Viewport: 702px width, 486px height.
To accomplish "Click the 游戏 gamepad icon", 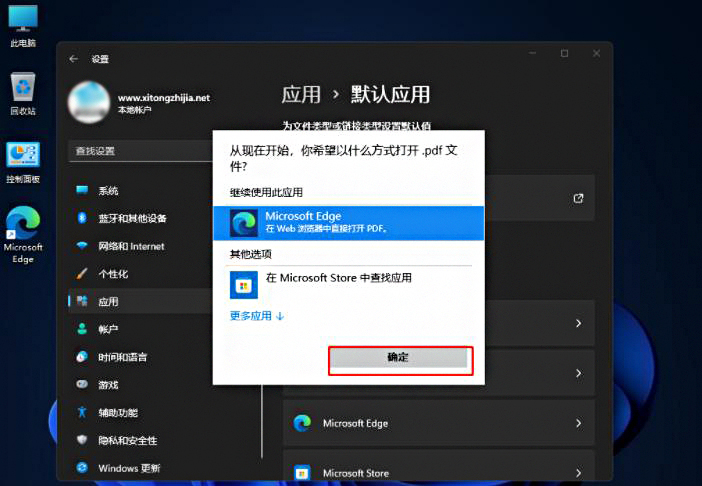I will tap(82, 384).
